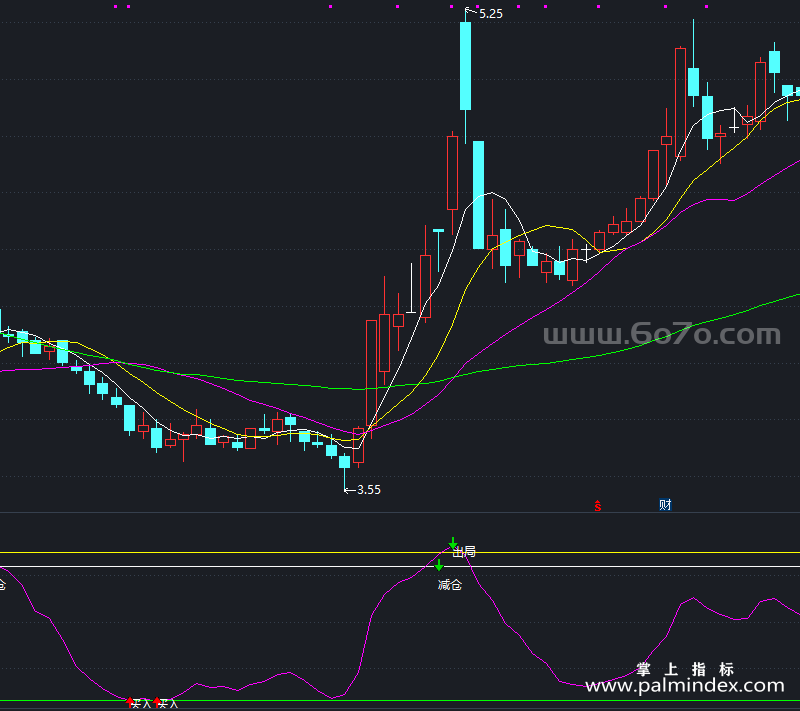The height and width of the screenshot is (711, 800).
Task: Click the blue 财 finance marker icon
Action: pyautogui.click(x=665, y=505)
